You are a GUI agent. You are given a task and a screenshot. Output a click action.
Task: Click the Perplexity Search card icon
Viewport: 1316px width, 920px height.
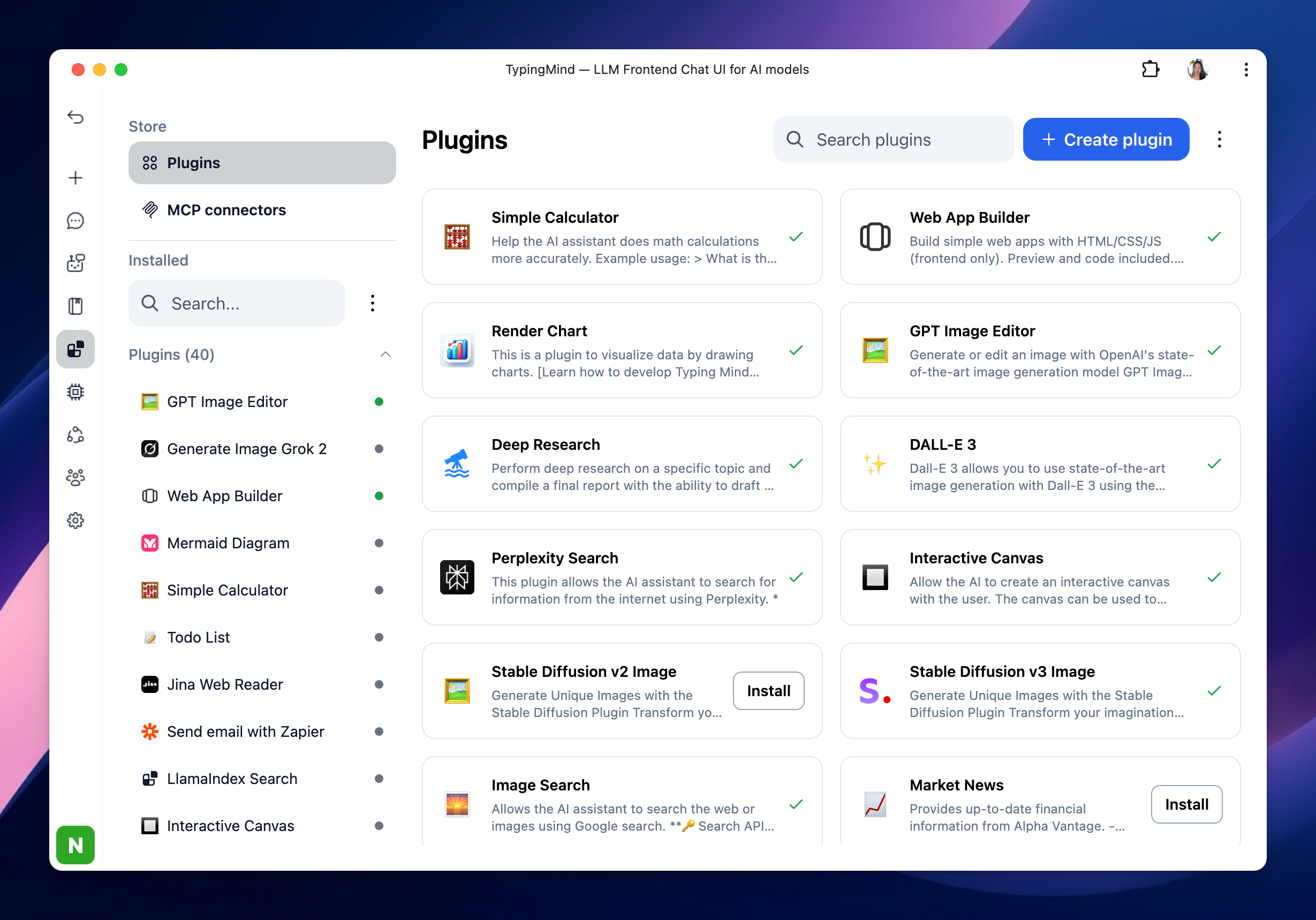[x=457, y=577]
